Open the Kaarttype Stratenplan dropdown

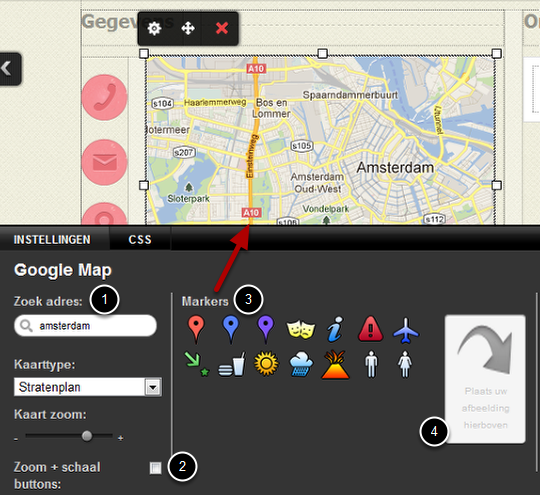[88, 387]
